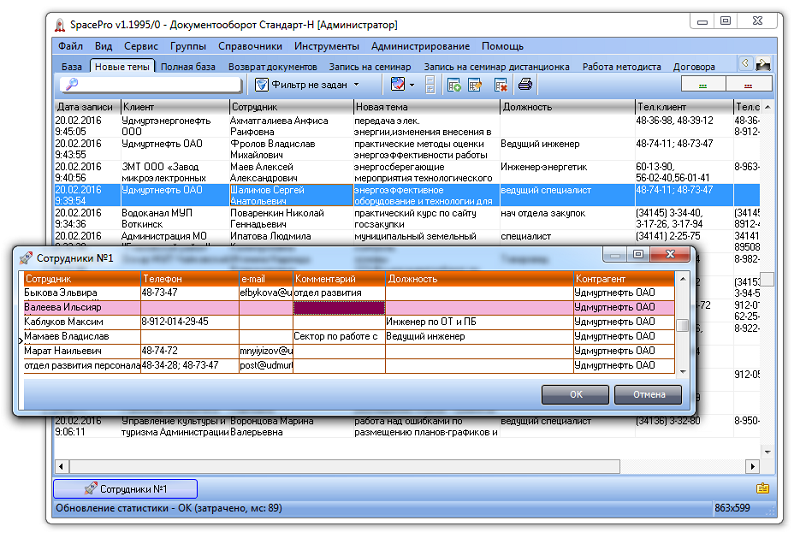Sort by the Дата записи column header
The image size is (800, 538).
coord(87,107)
